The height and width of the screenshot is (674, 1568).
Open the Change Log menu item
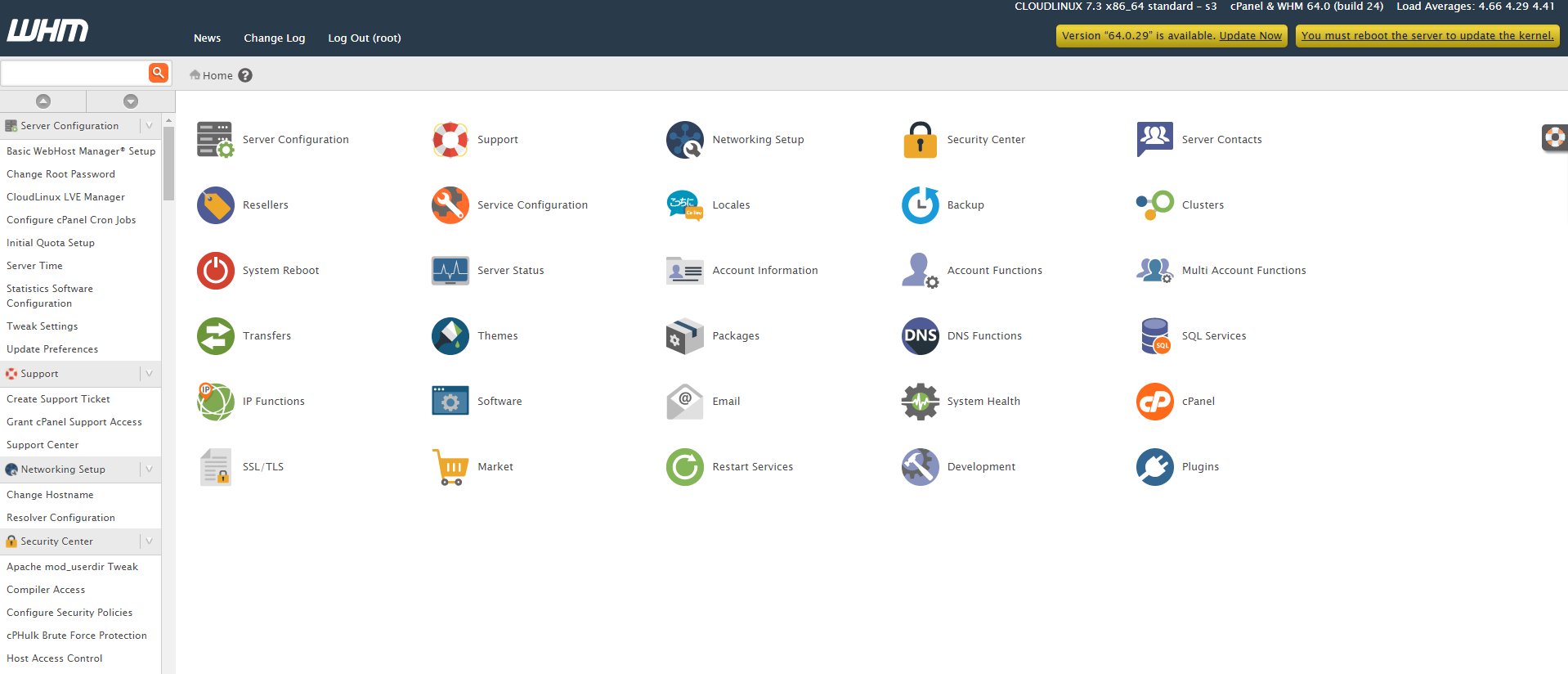[274, 38]
